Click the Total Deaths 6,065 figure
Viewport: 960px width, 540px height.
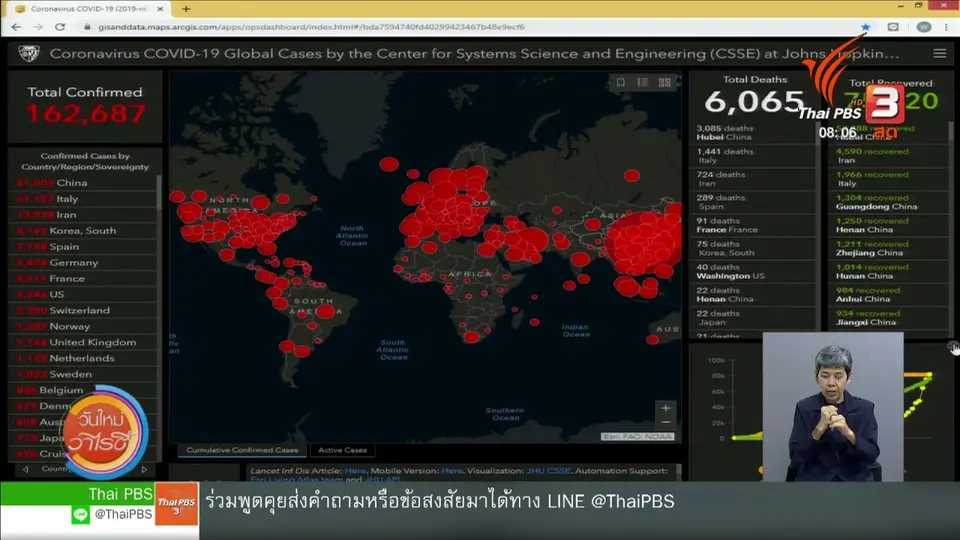(x=754, y=102)
